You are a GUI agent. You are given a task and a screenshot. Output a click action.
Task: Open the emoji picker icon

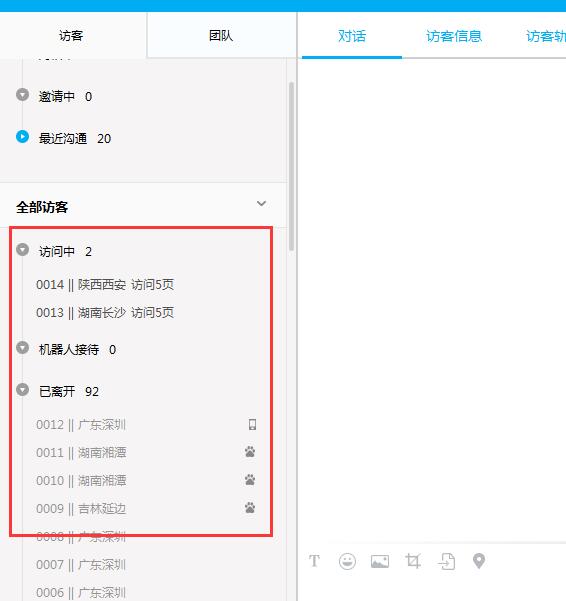pyautogui.click(x=347, y=562)
